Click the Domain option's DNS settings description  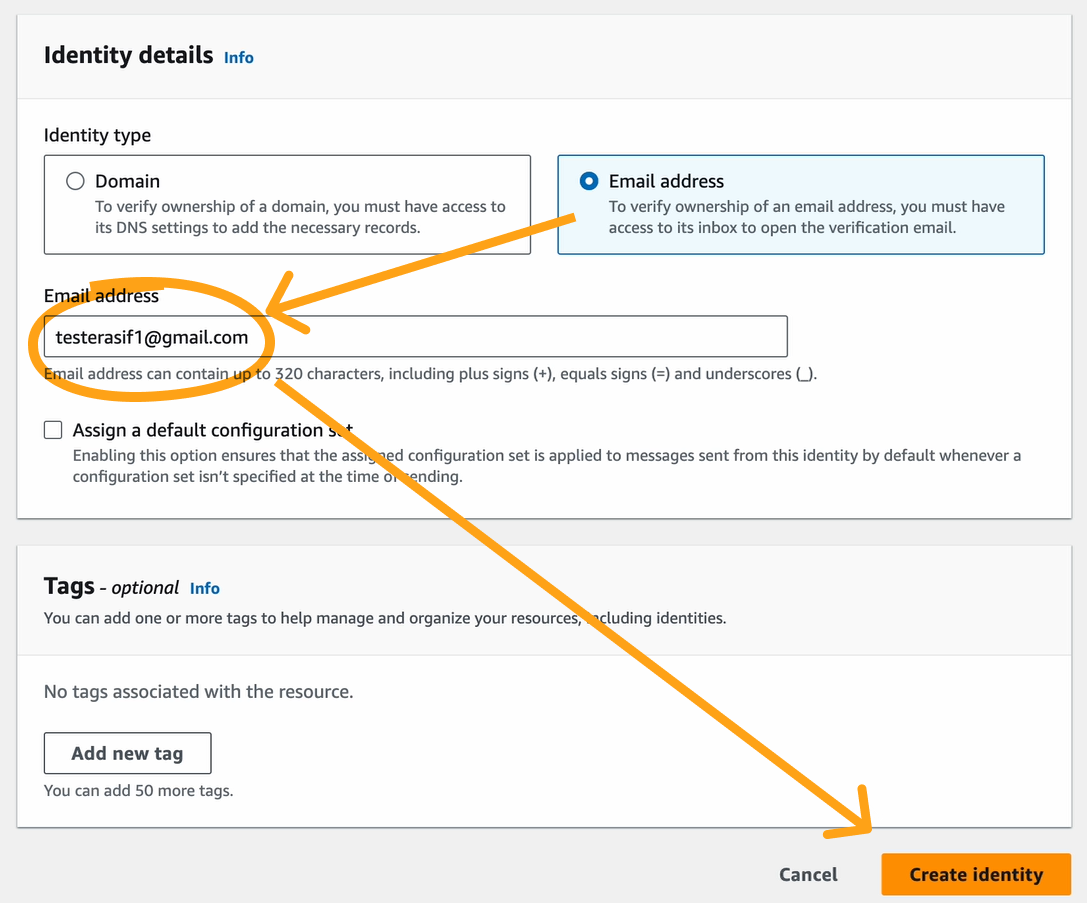[300, 217]
